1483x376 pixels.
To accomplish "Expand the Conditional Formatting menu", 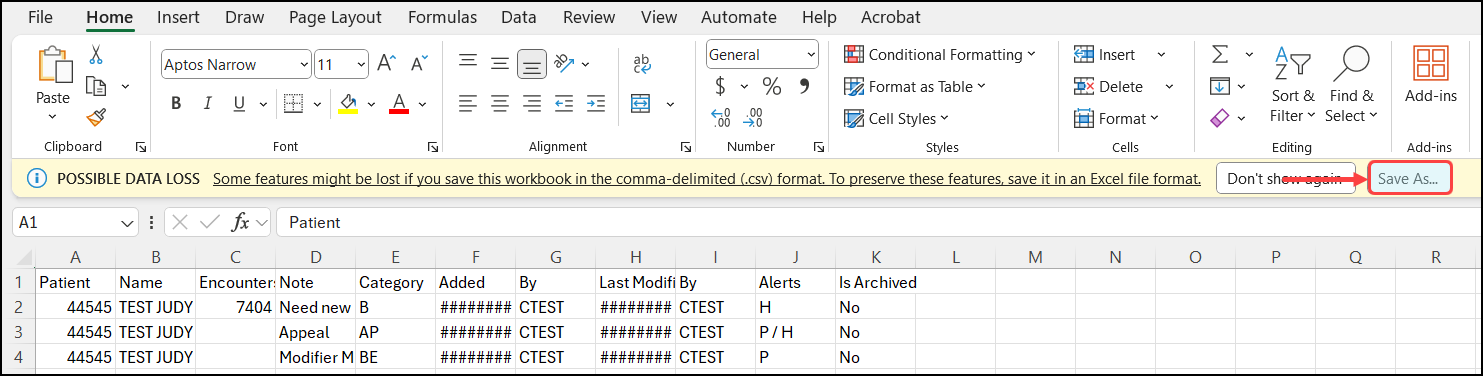I will tap(939, 55).
